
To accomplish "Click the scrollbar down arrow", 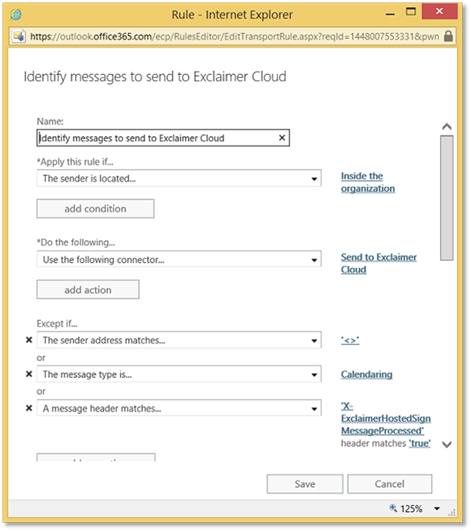I will [x=447, y=445].
